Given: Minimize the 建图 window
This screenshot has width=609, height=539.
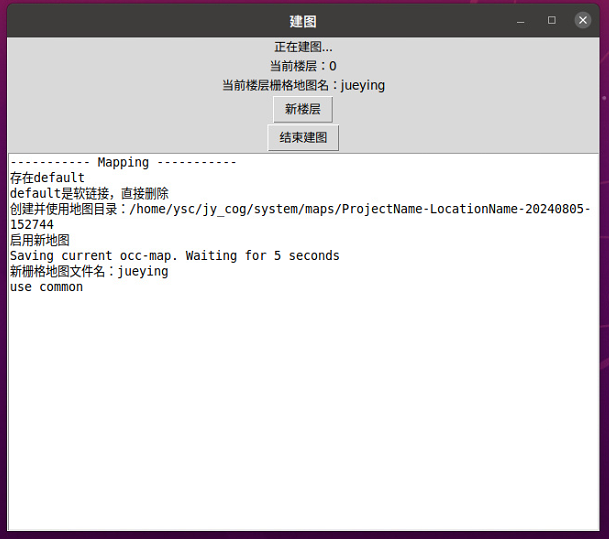Looking at the screenshot, I should [x=520, y=21].
